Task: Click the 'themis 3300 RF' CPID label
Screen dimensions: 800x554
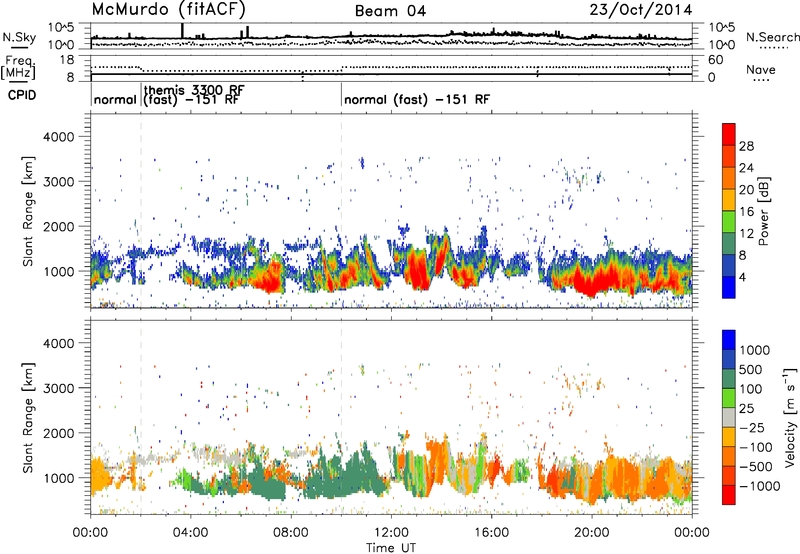Action: (x=194, y=90)
